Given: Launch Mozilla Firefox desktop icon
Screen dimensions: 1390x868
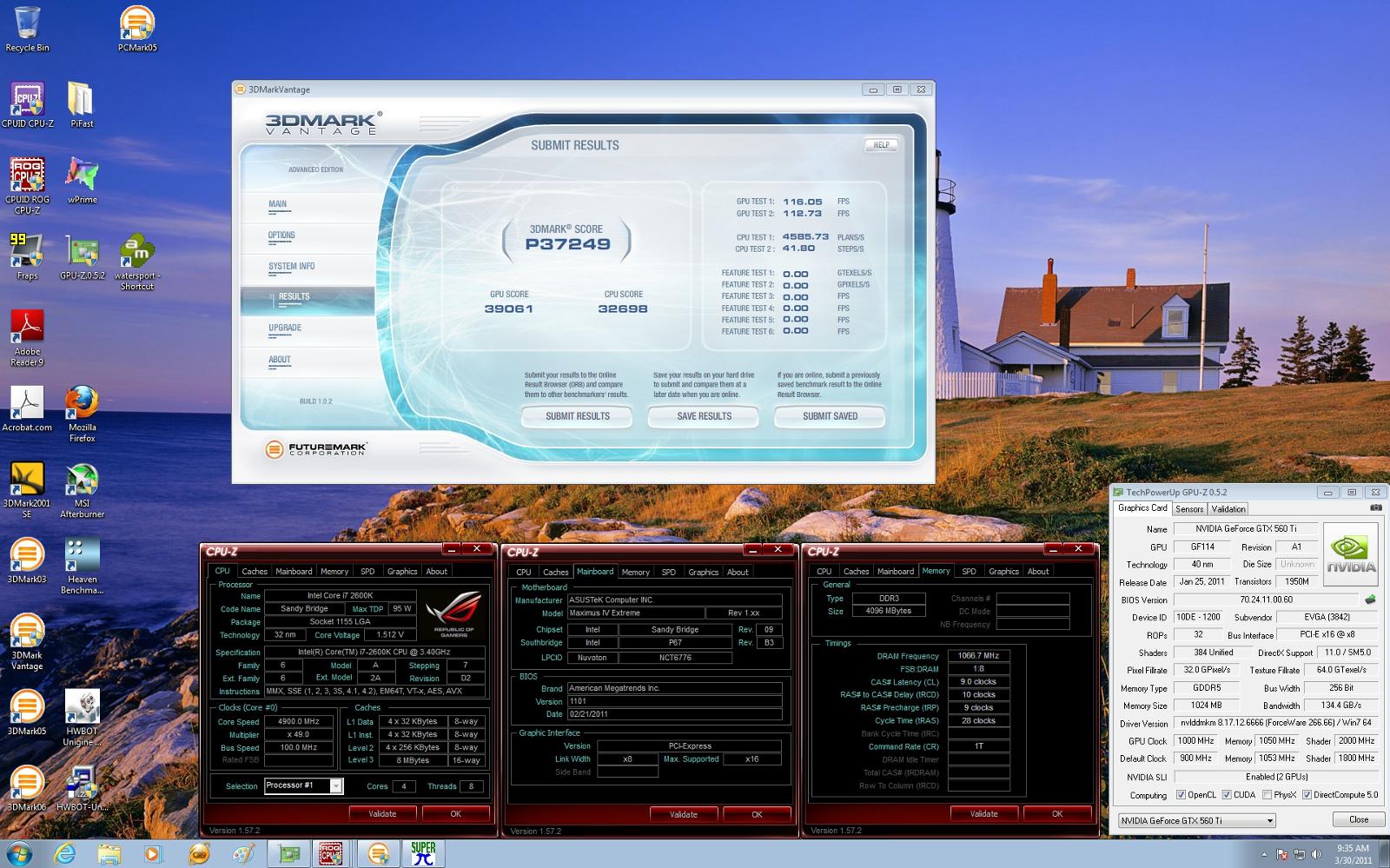Looking at the screenshot, I should pyautogui.click(x=82, y=414).
